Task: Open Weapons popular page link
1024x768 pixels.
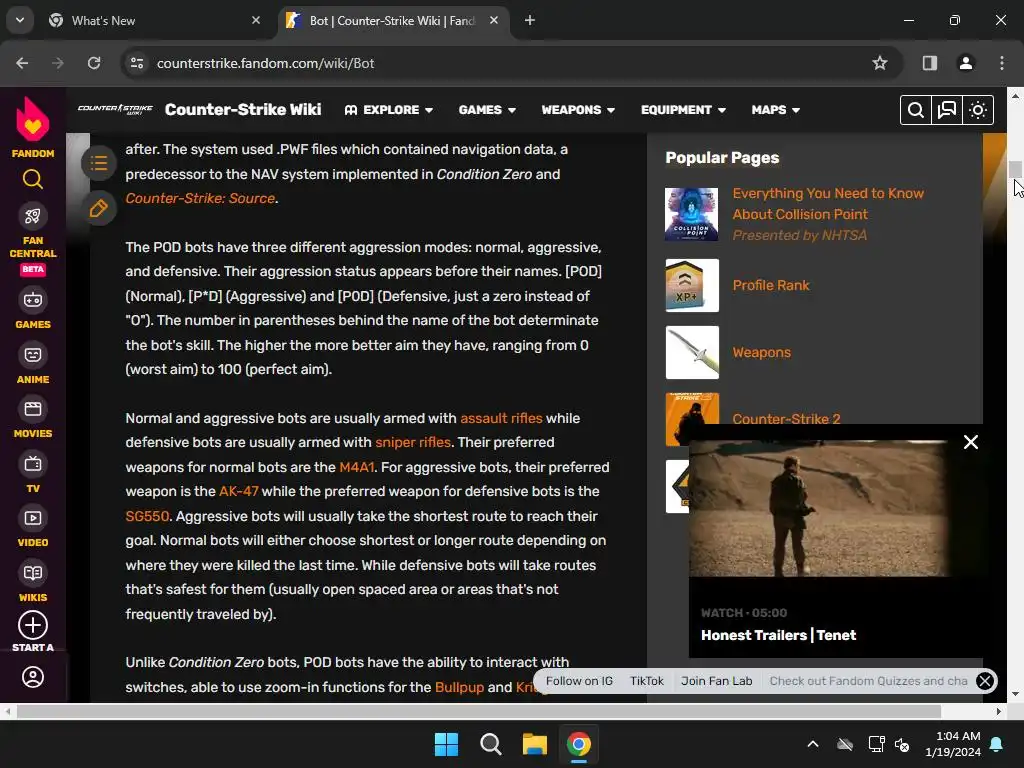Action: [x=761, y=352]
